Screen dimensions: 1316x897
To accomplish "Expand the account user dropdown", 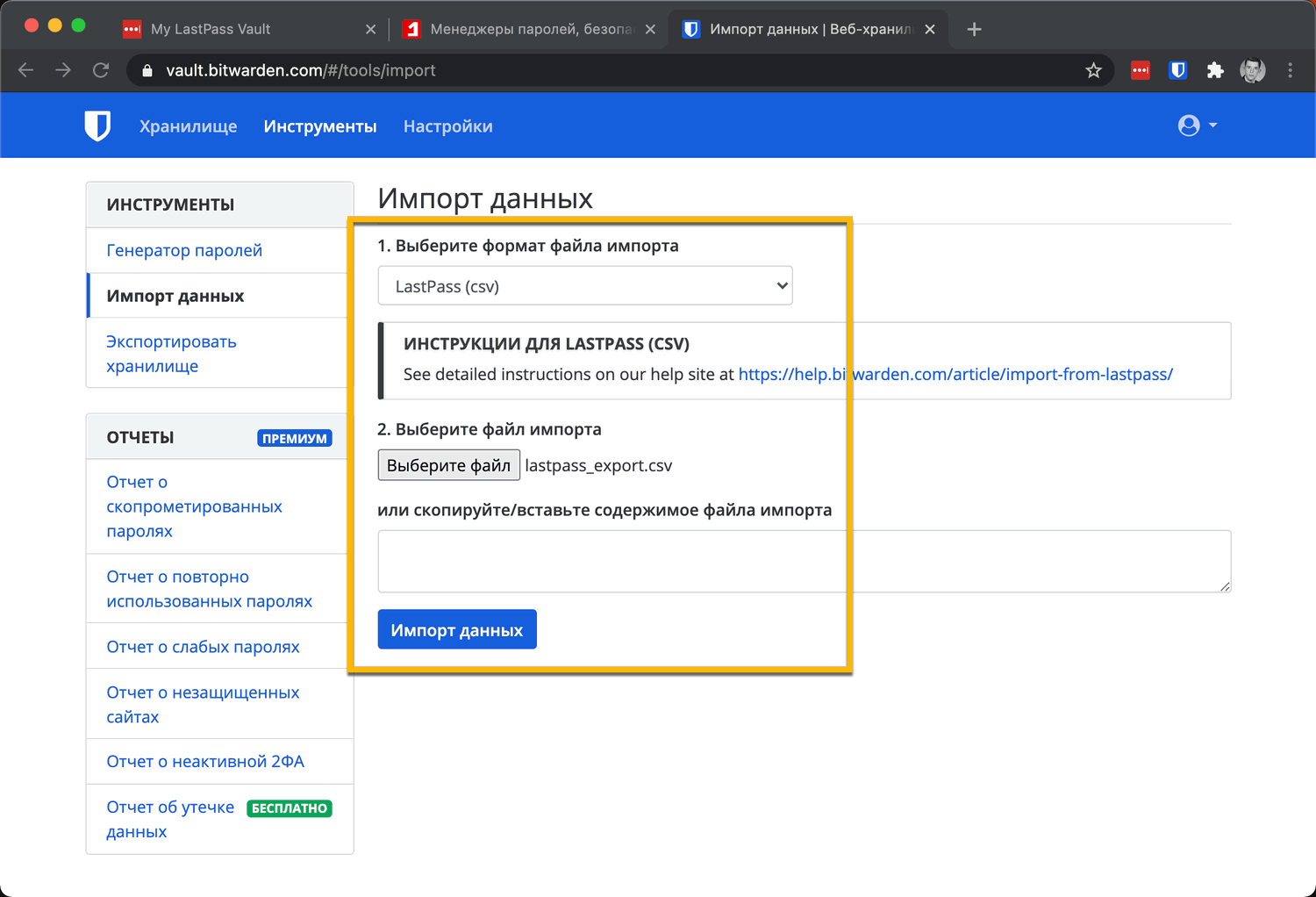I will [1198, 126].
